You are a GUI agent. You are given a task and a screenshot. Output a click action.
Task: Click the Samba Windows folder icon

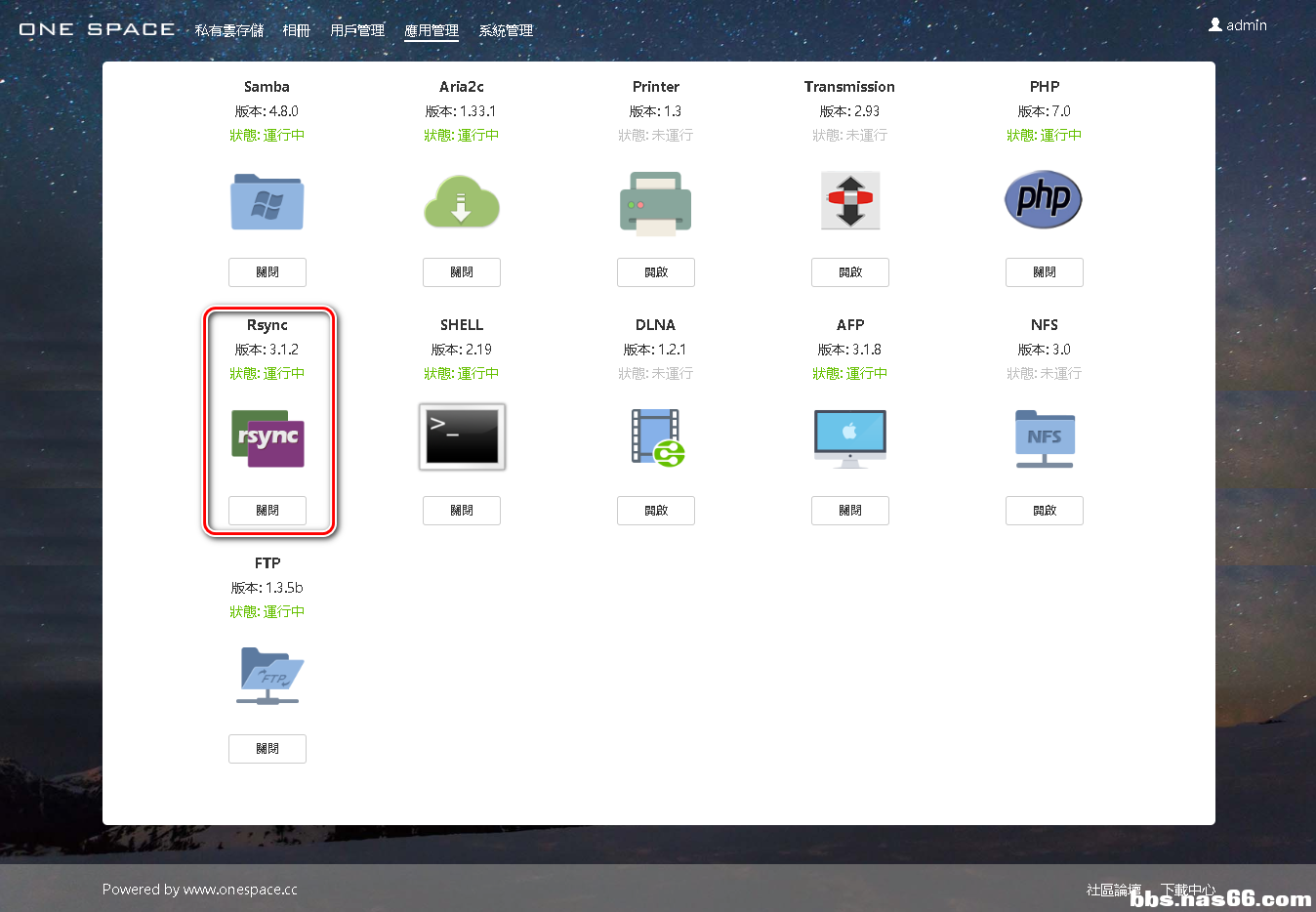(267, 201)
